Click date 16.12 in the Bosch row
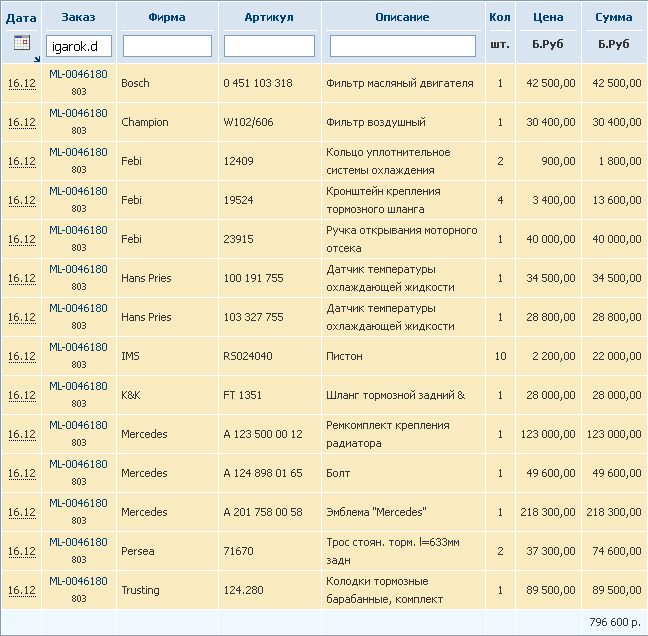 [22, 83]
